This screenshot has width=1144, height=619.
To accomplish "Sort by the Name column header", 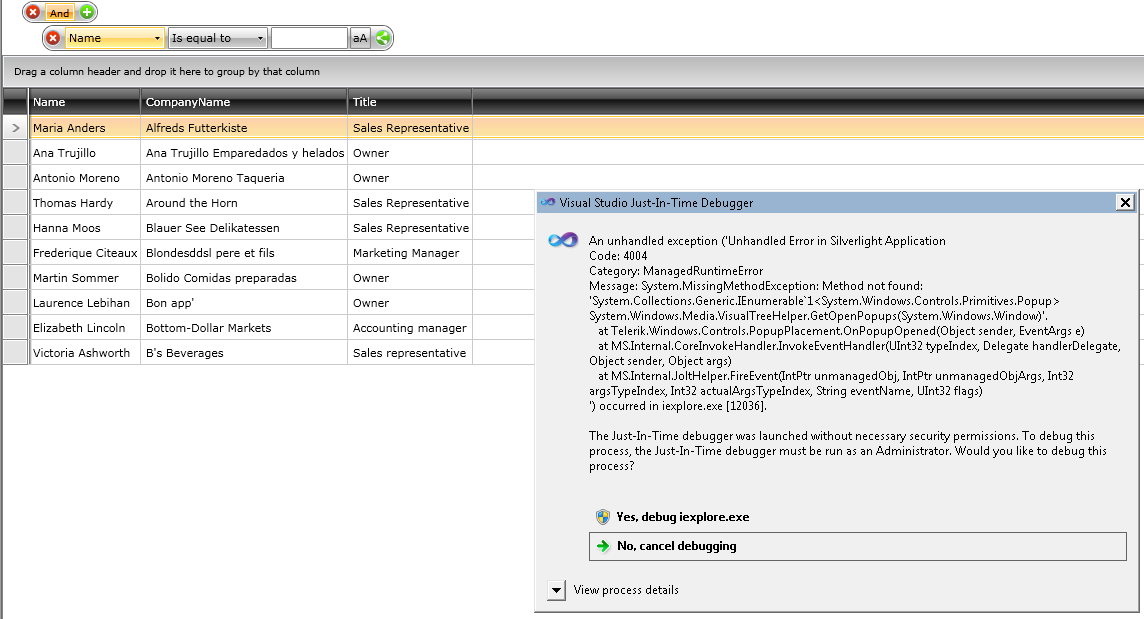I will click(x=85, y=102).
